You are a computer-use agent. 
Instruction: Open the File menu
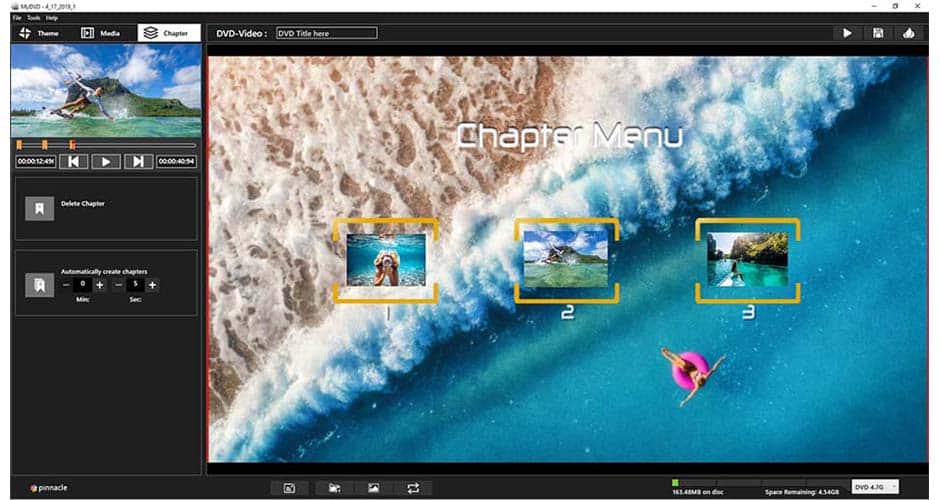click(17, 18)
